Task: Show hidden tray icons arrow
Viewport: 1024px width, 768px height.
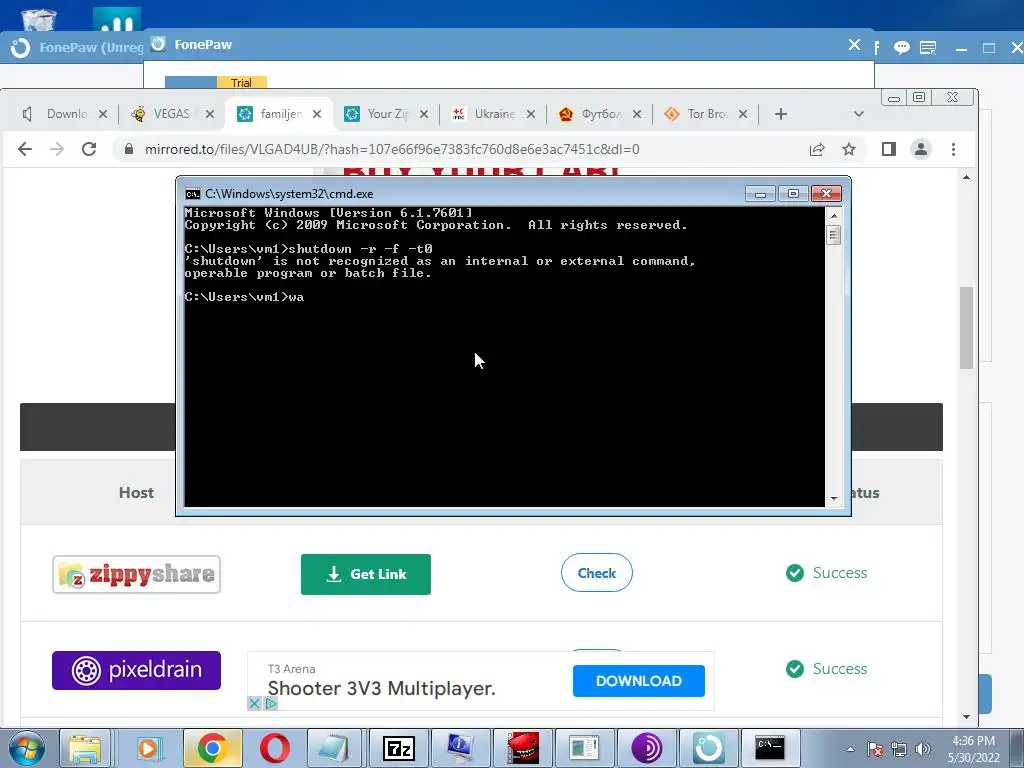Action: (850, 749)
